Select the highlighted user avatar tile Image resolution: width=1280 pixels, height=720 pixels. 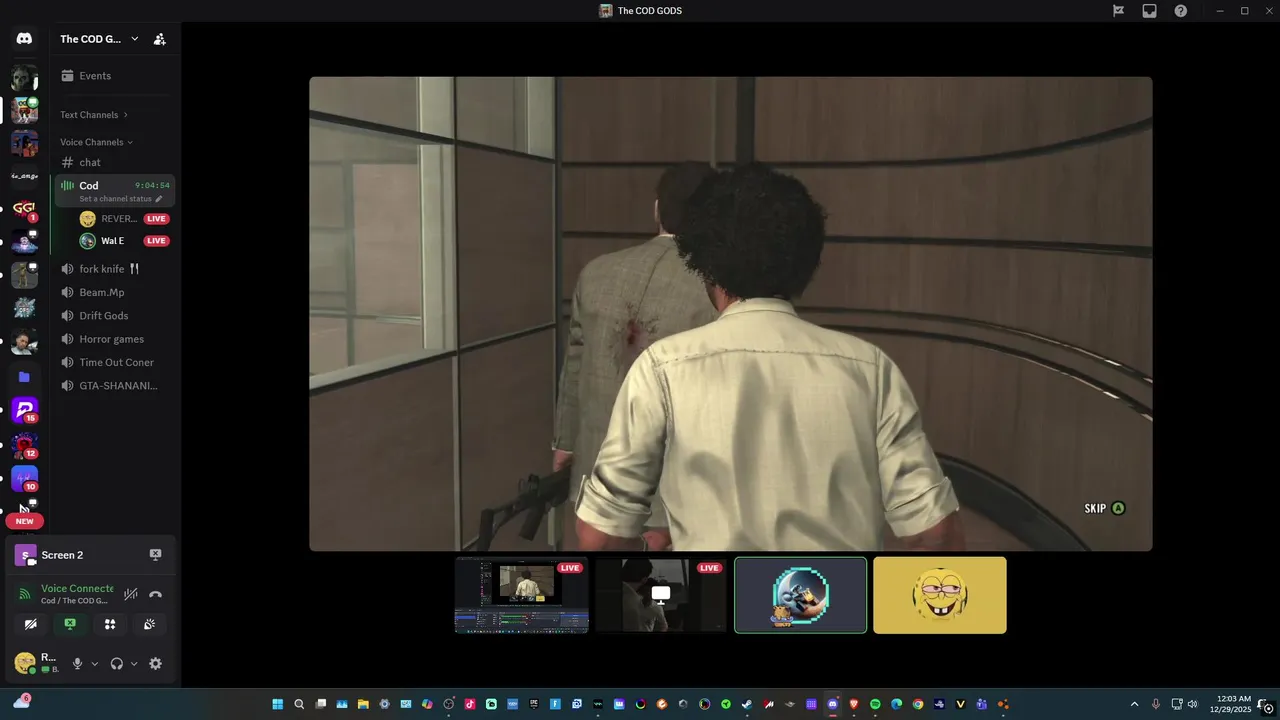[800, 595]
